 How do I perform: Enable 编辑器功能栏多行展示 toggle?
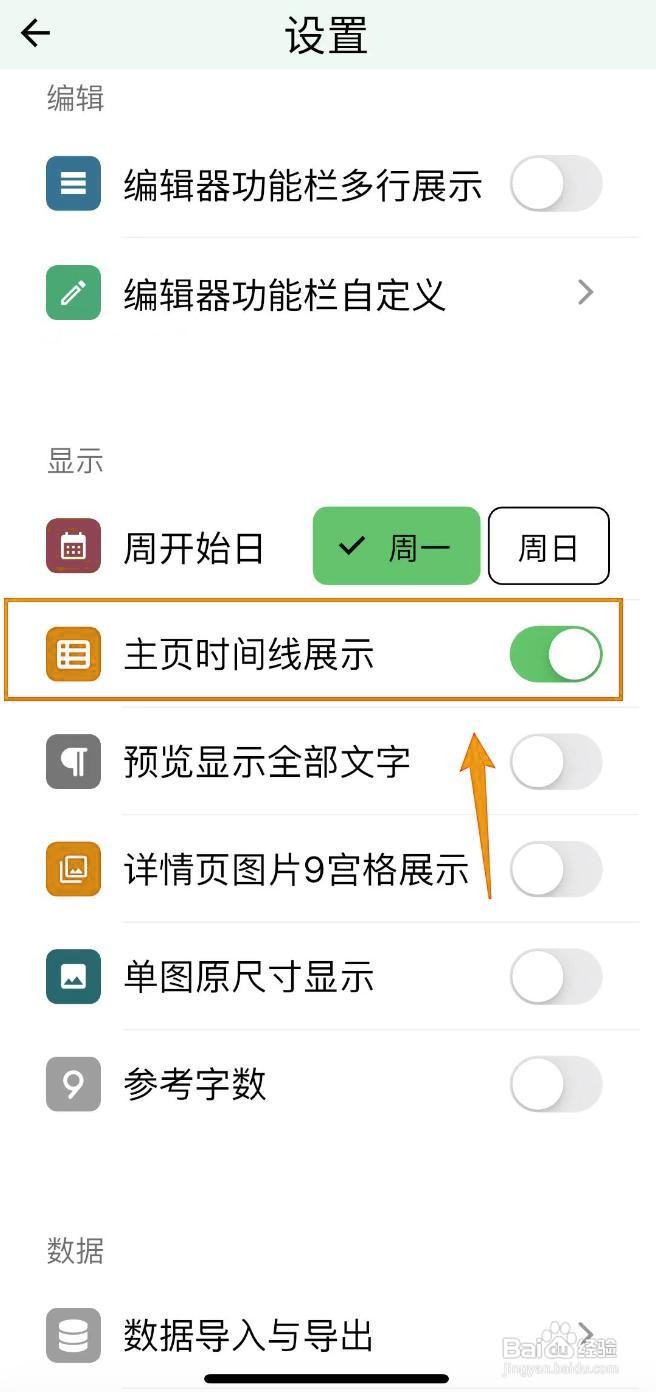(x=556, y=184)
